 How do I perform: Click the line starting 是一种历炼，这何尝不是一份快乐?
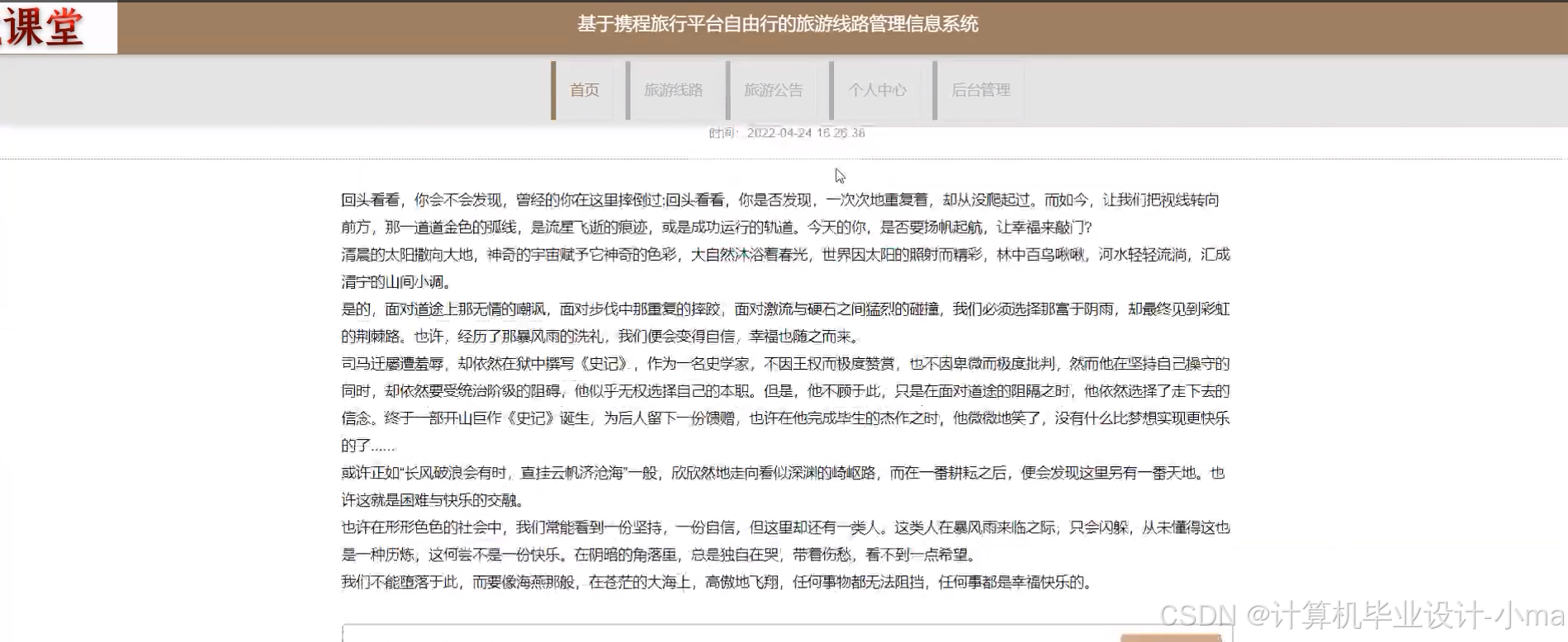[x=661, y=555]
